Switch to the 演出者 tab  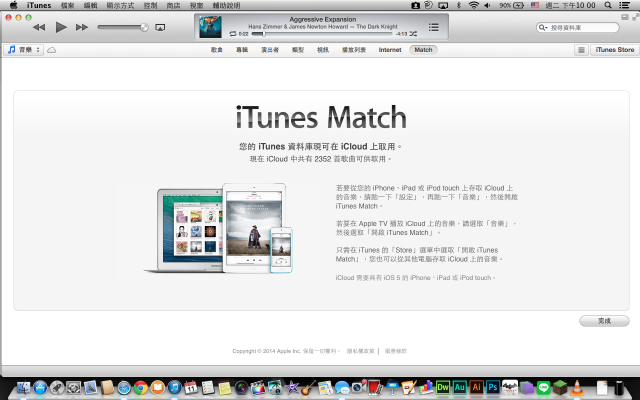[x=270, y=50]
